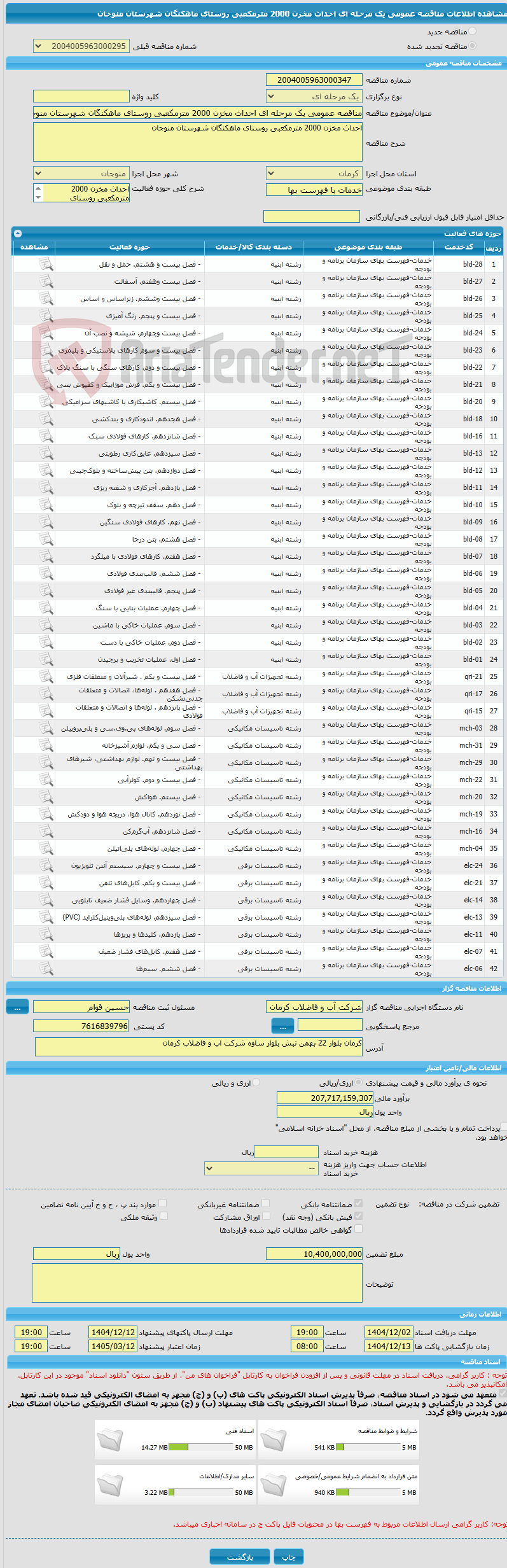Open the شهر محل اجرا dropdown
Screen dimensions: 507x1568
pos(81,173)
